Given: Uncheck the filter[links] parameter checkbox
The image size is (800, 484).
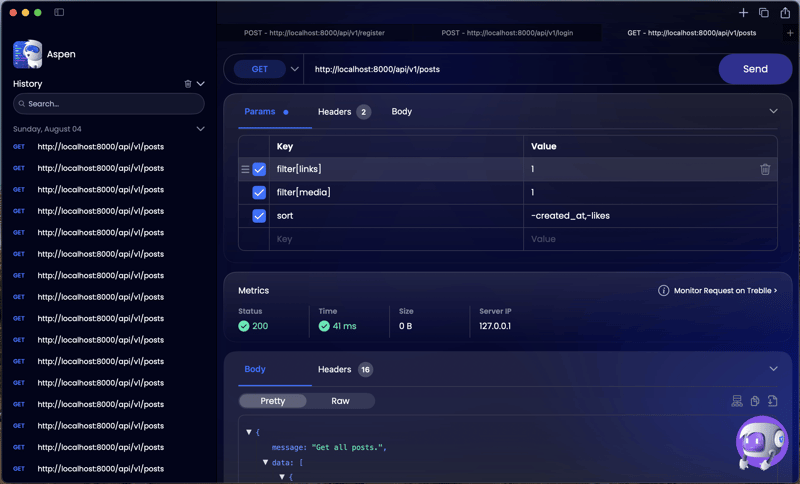Looking at the screenshot, I should tap(259, 169).
